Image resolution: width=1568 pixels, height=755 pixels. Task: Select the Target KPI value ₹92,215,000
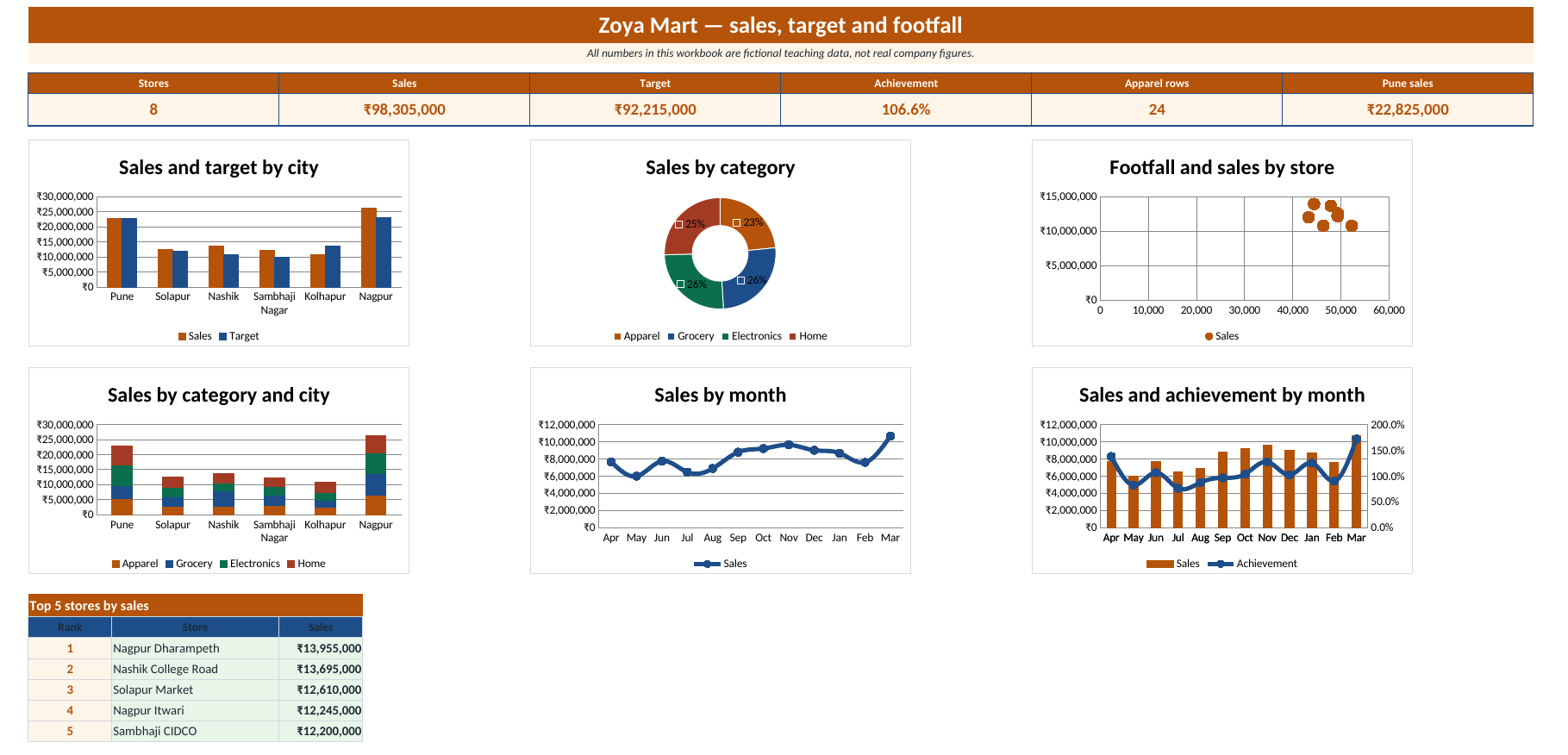coord(655,109)
